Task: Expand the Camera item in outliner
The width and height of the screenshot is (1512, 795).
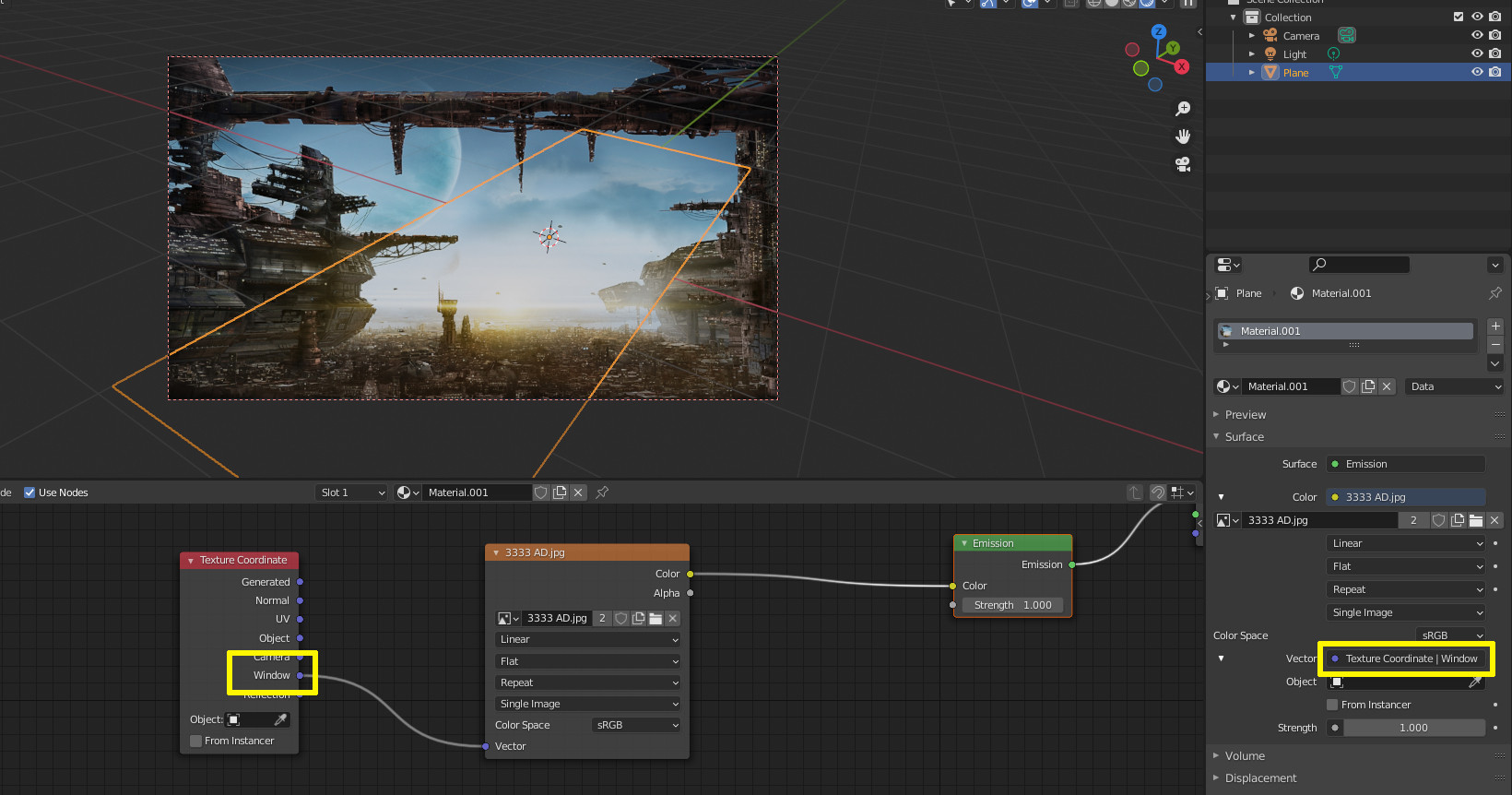Action: pos(1251,35)
